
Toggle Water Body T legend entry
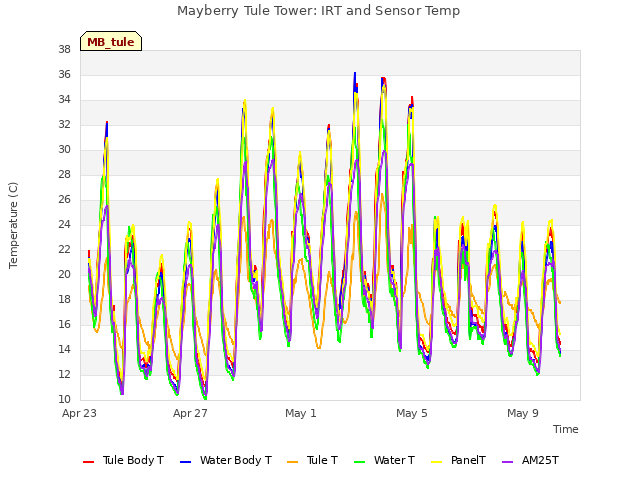[226, 460]
